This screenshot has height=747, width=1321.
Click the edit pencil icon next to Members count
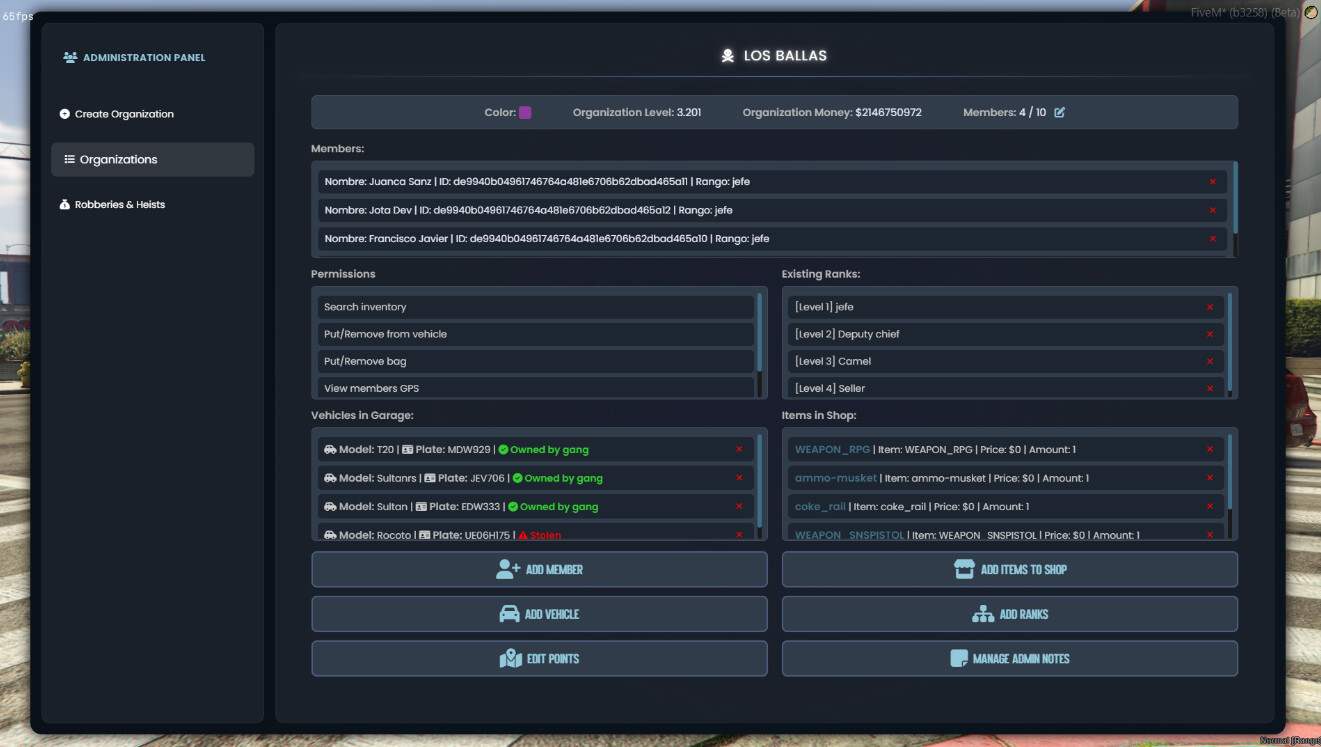coord(1060,112)
